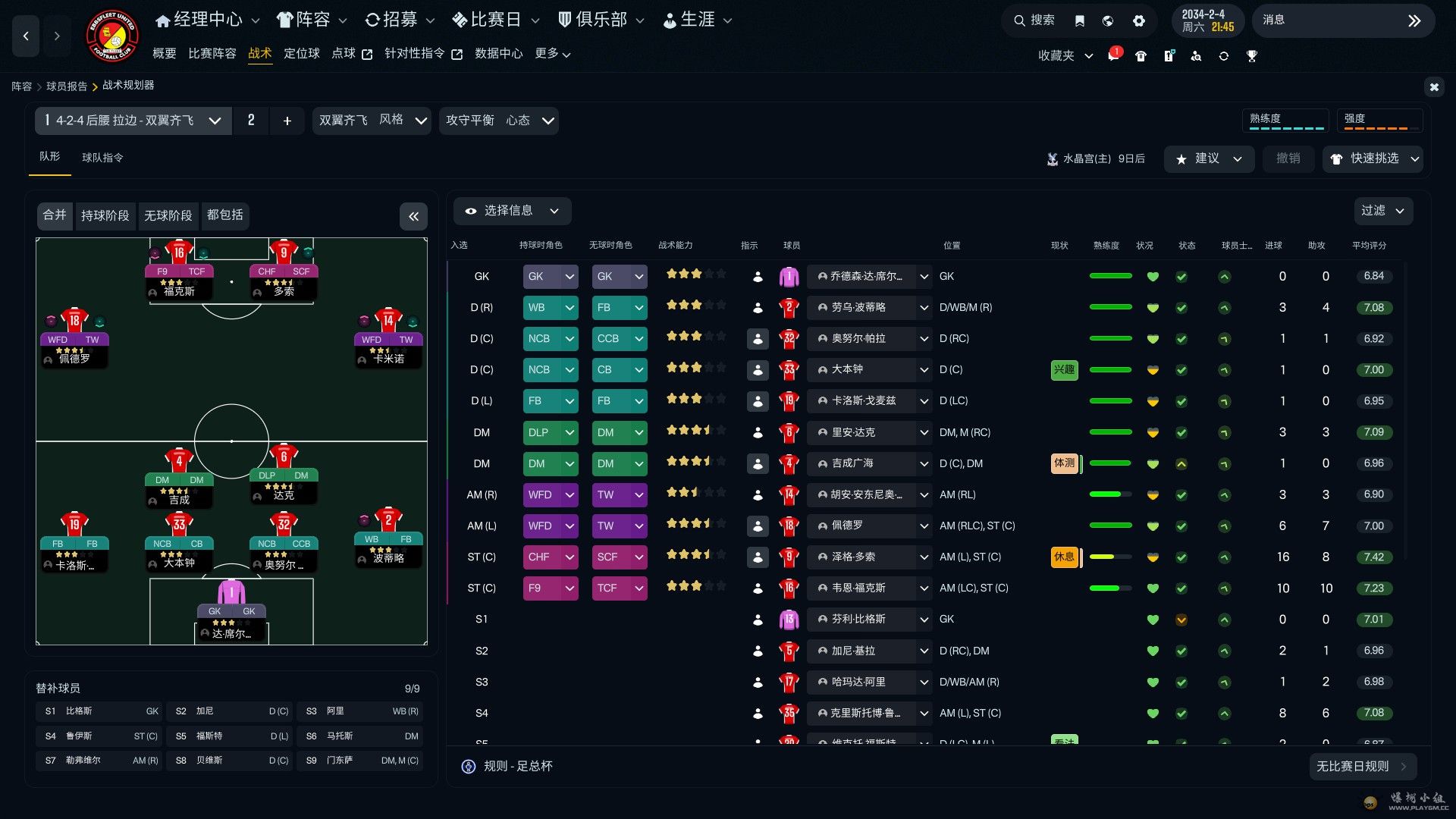Open the 4-2-4 formation dropdown

click(215, 121)
